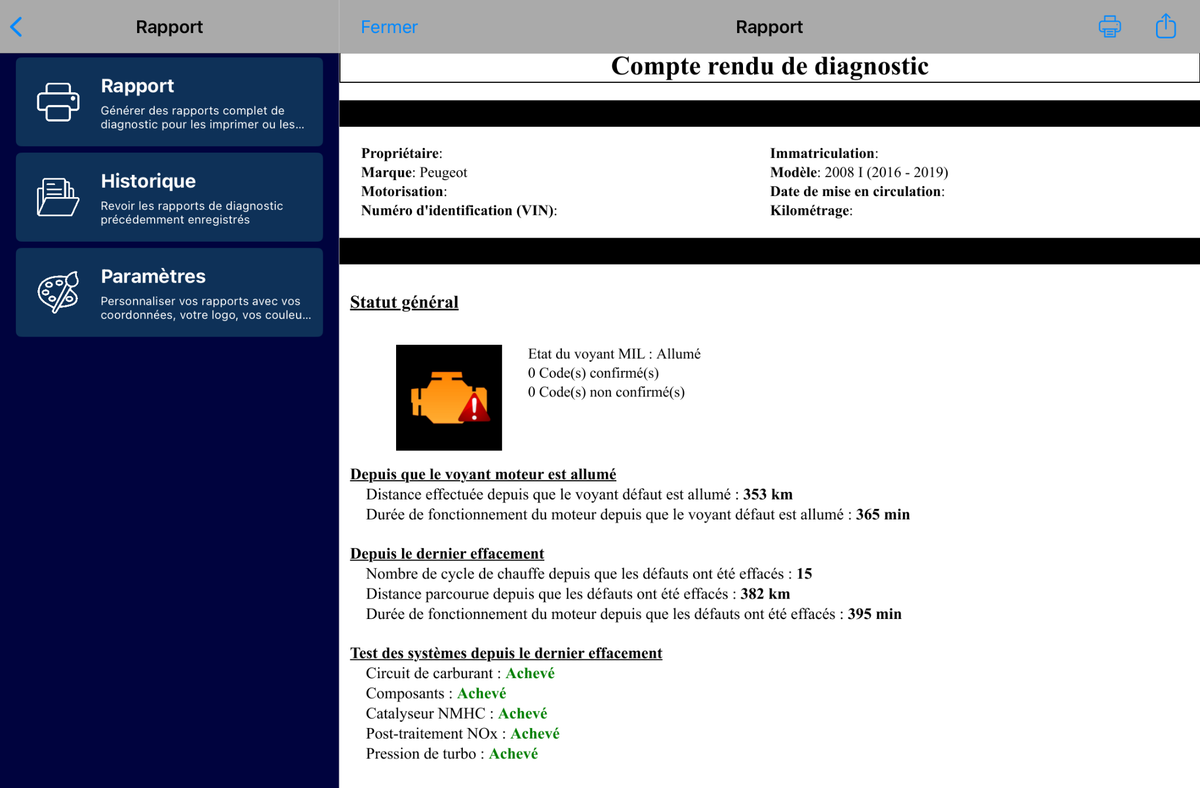This screenshot has height=788, width=1200.
Task: Click the Paramètres palette icon
Action: coord(58,292)
